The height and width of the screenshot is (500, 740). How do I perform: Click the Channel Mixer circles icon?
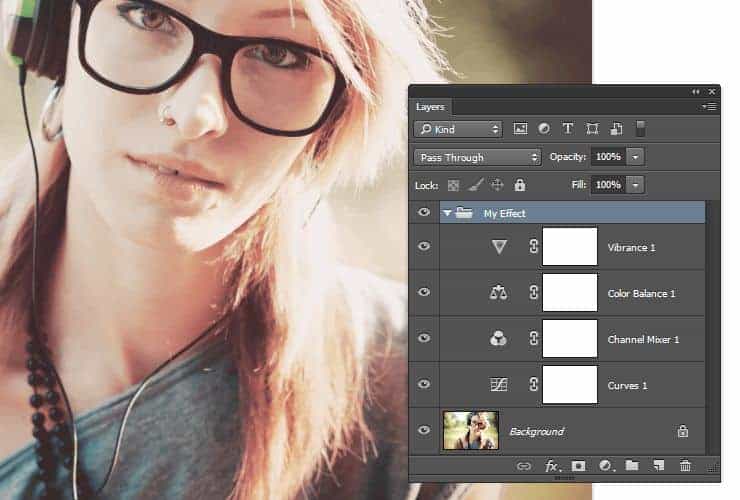498,339
